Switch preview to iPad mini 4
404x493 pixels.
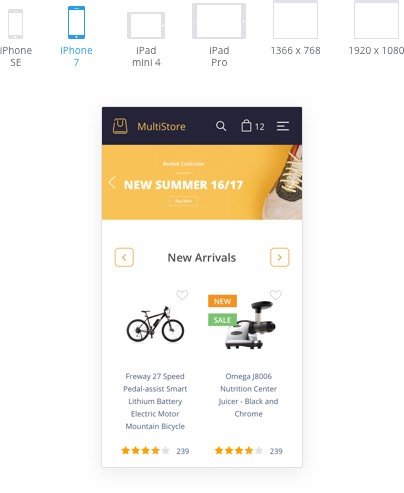146,25
